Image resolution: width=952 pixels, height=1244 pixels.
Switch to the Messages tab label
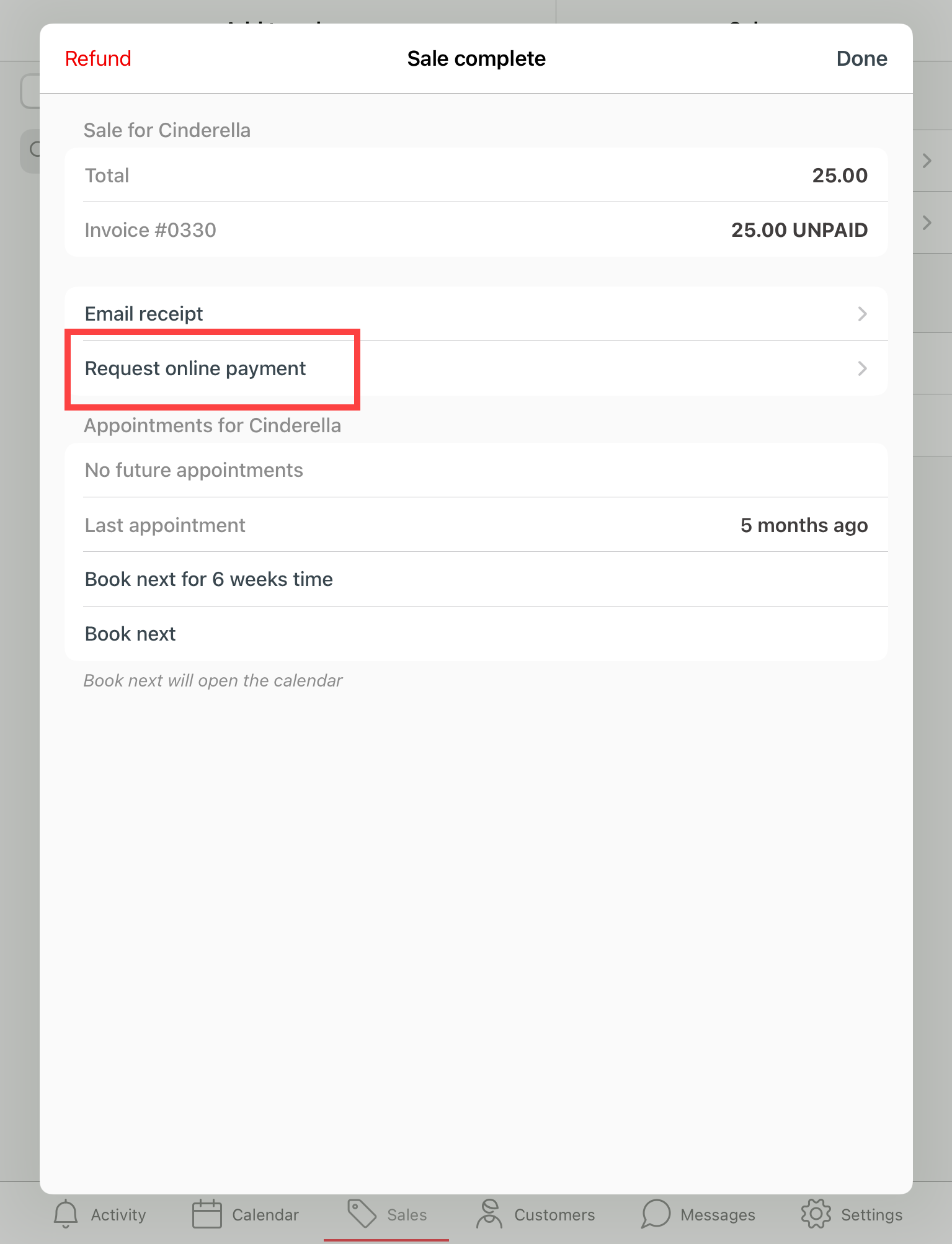coord(718,1215)
